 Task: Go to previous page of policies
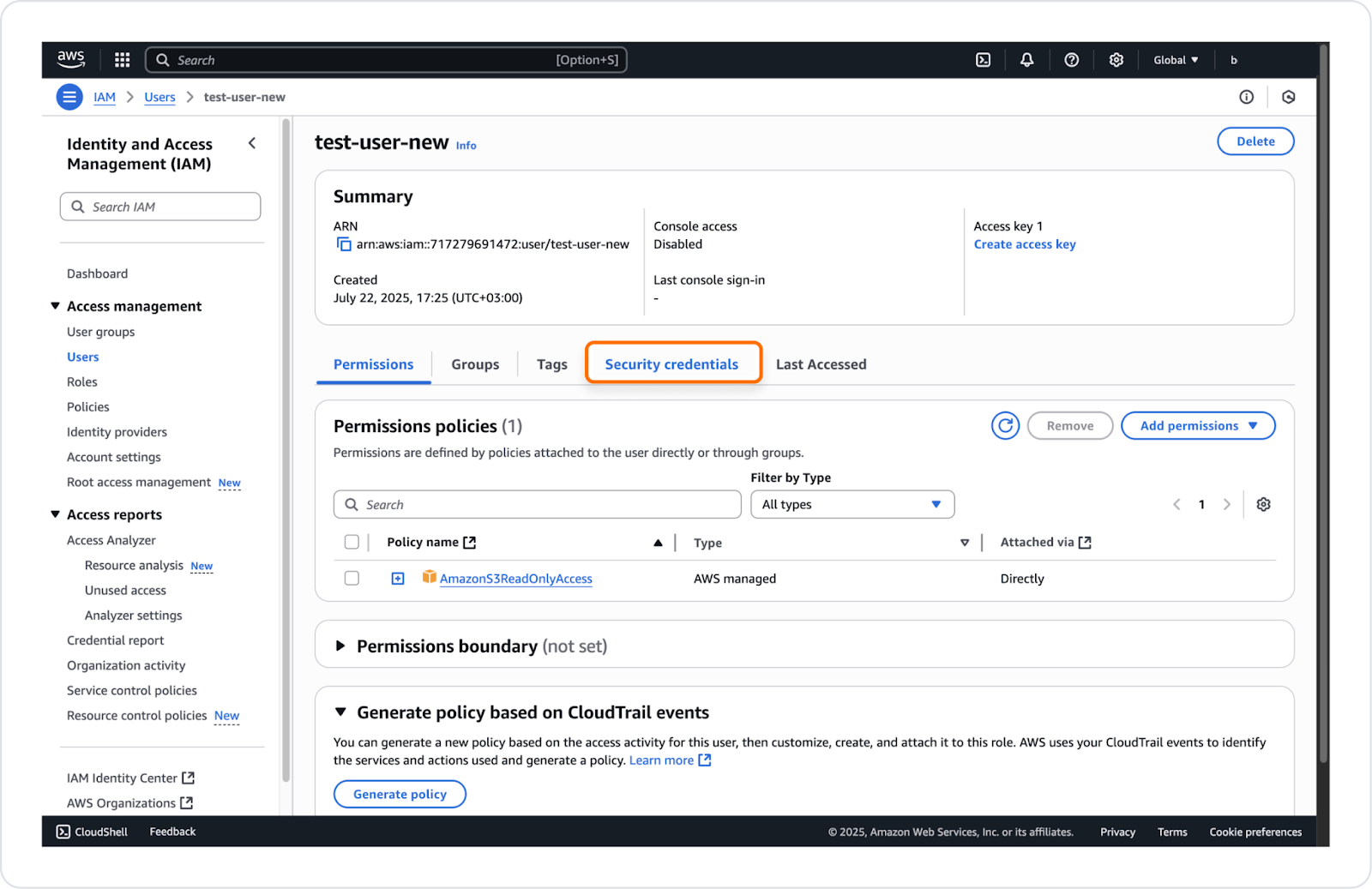click(x=1176, y=504)
